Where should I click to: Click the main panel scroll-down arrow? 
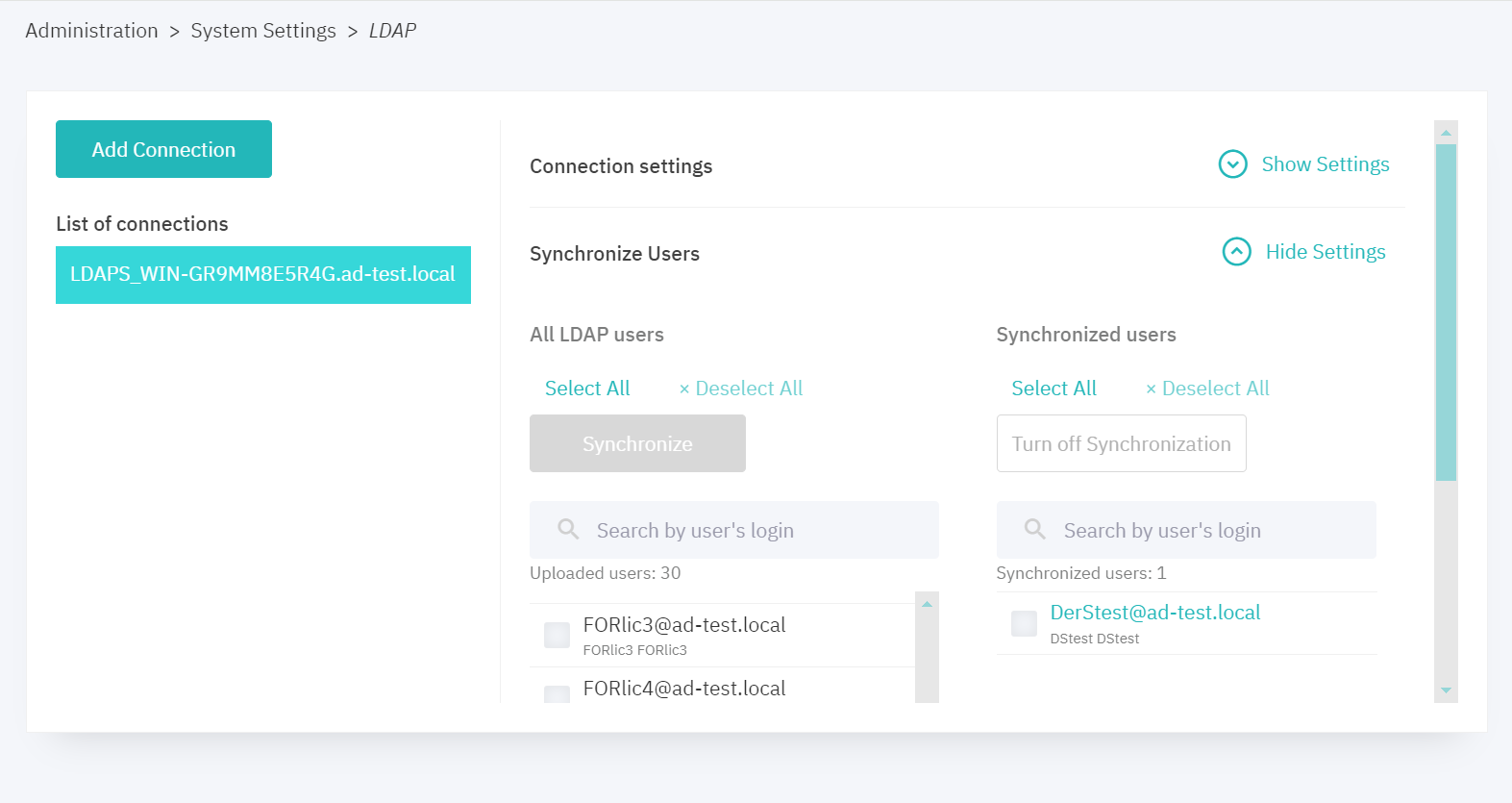[x=1446, y=690]
